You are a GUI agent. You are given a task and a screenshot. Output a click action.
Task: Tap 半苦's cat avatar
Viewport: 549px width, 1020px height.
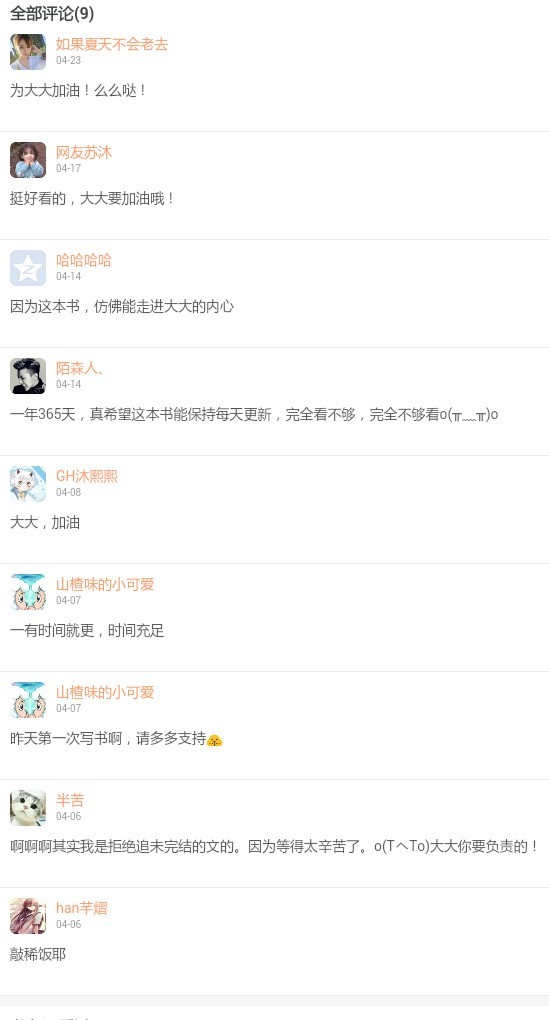28,808
